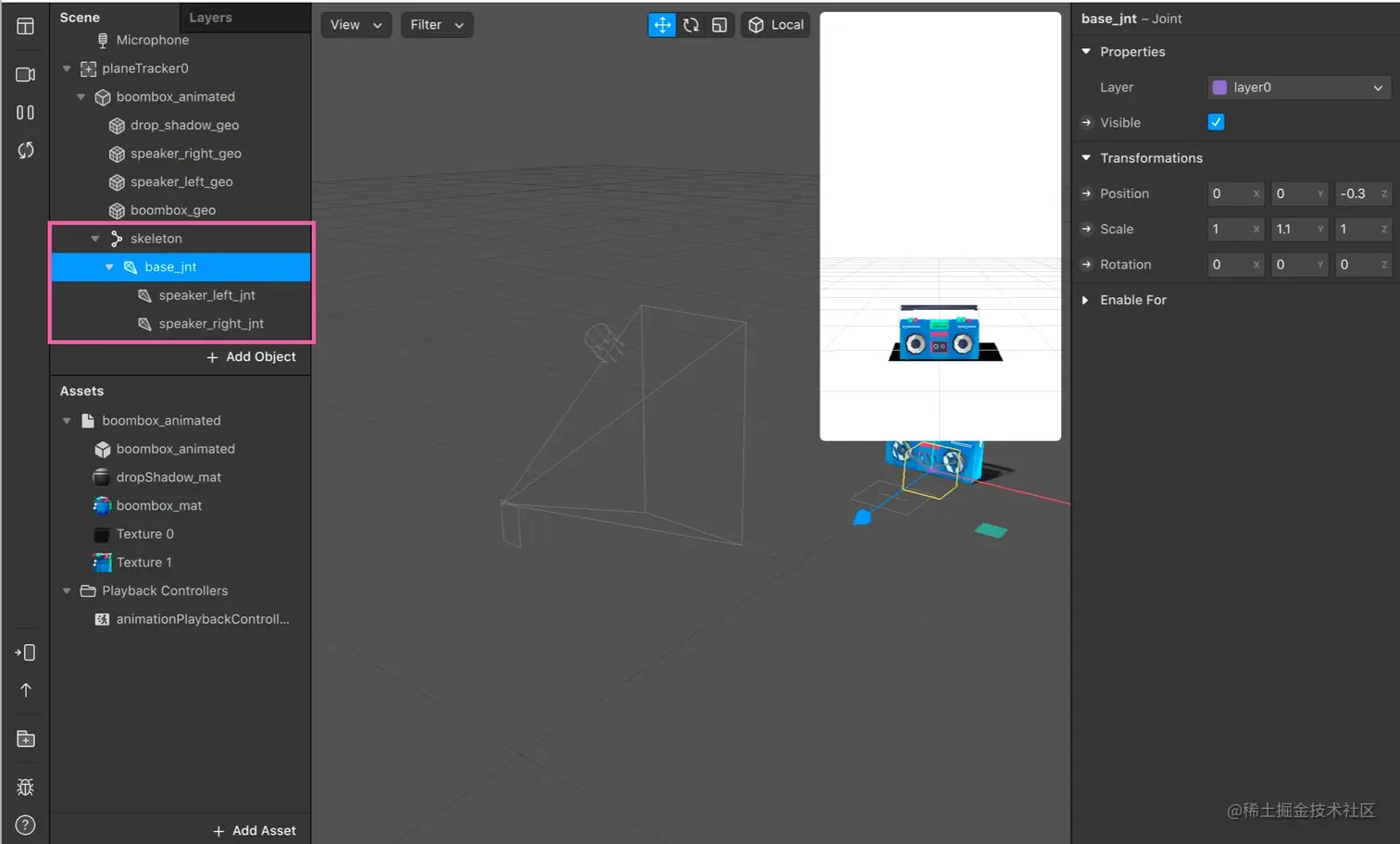Collapse the Playback Controllers folder
1400x844 pixels.
(67, 591)
